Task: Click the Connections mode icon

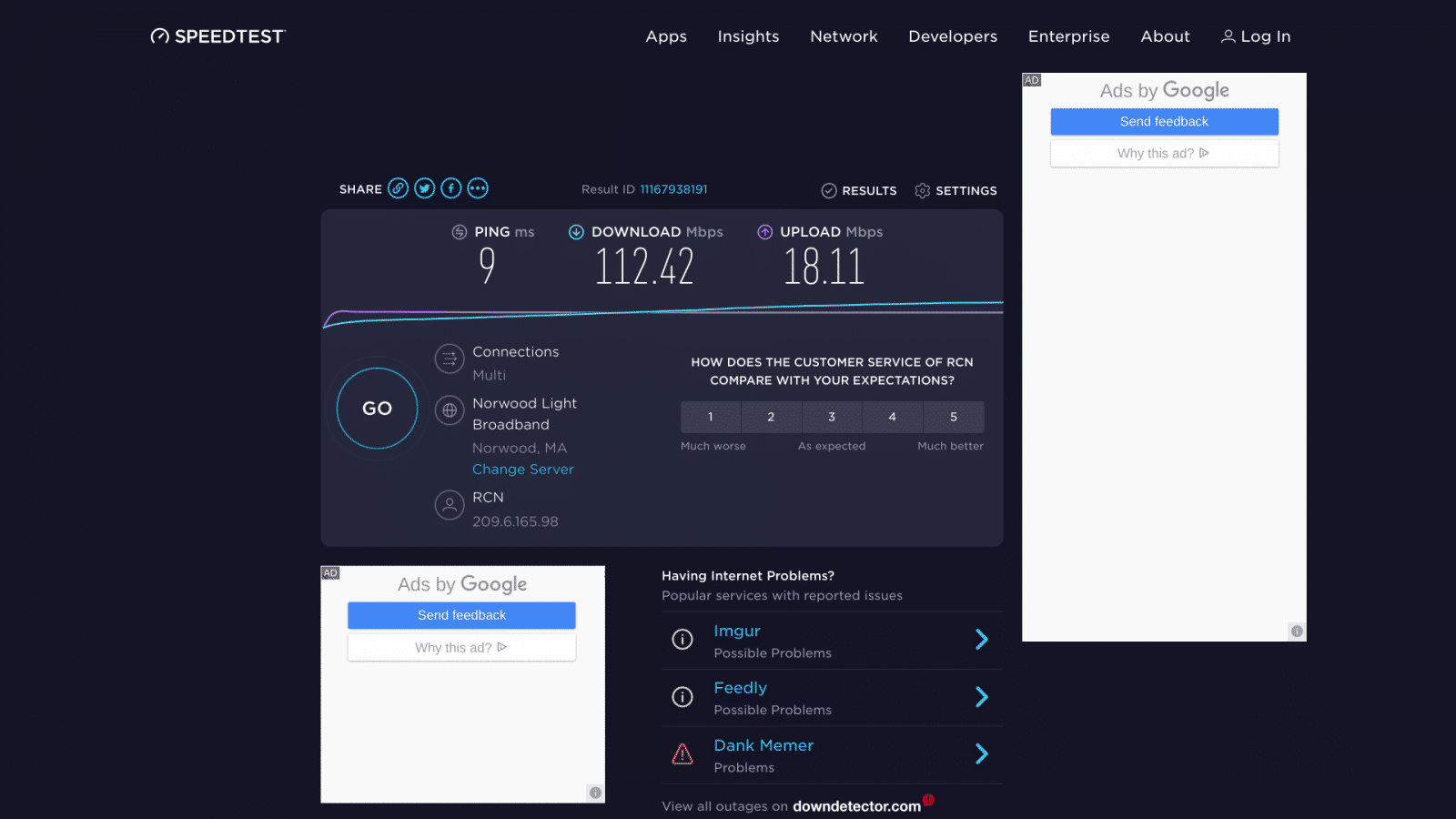Action: [x=450, y=359]
